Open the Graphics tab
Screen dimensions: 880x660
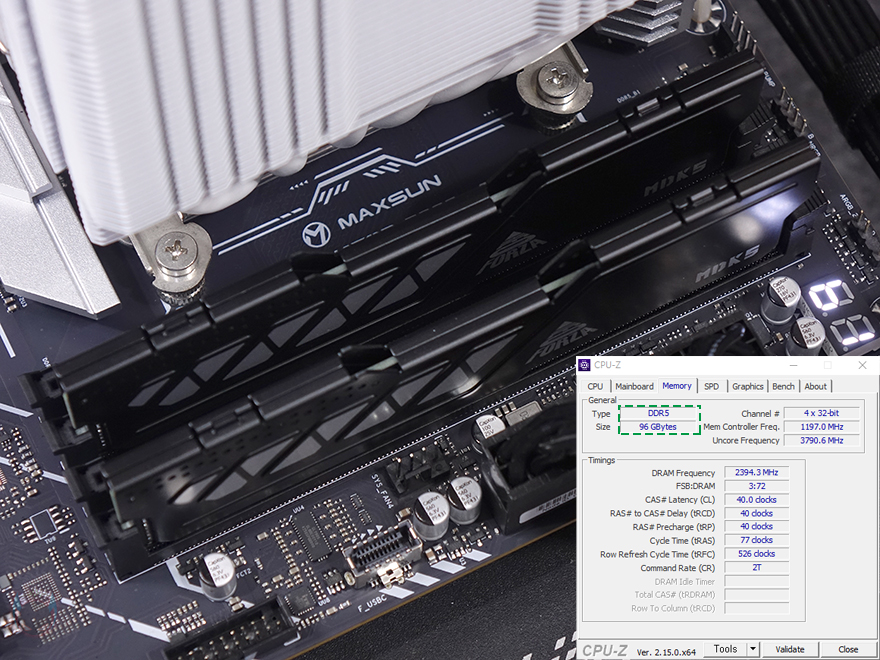(748, 386)
